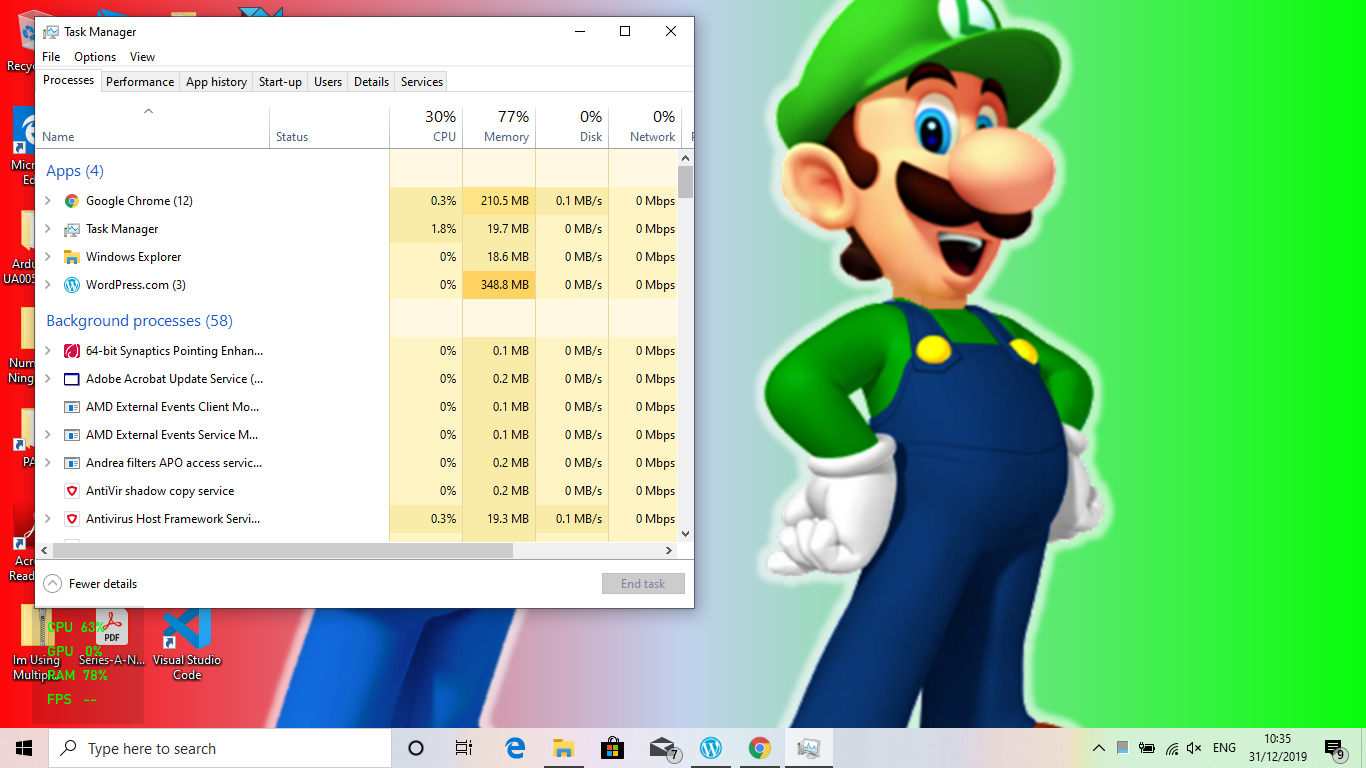The image size is (1366, 768).
Task: Switch to the App history tab
Action: (x=216, y=82)
